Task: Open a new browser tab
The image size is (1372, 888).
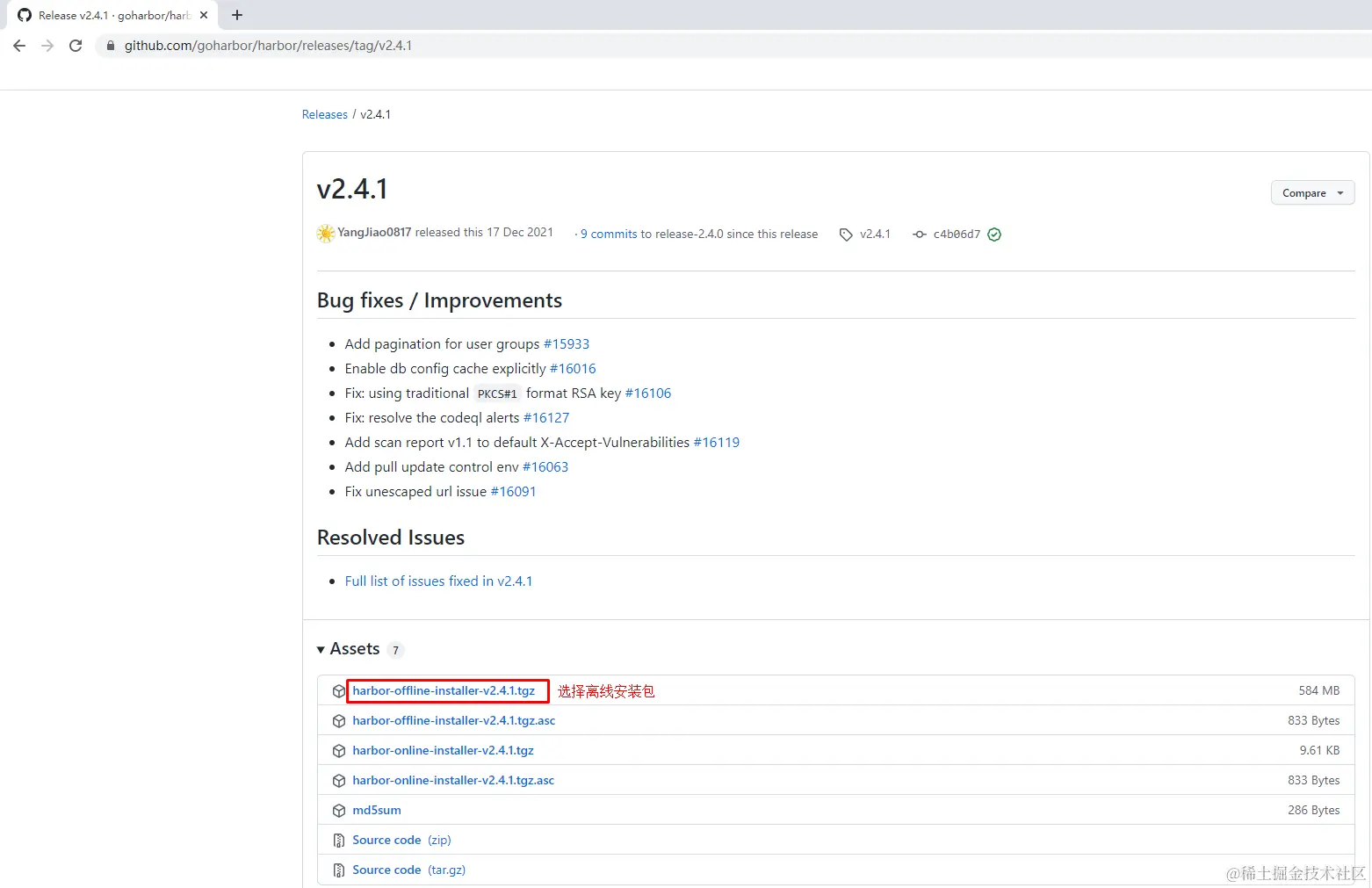Action: 237,15
